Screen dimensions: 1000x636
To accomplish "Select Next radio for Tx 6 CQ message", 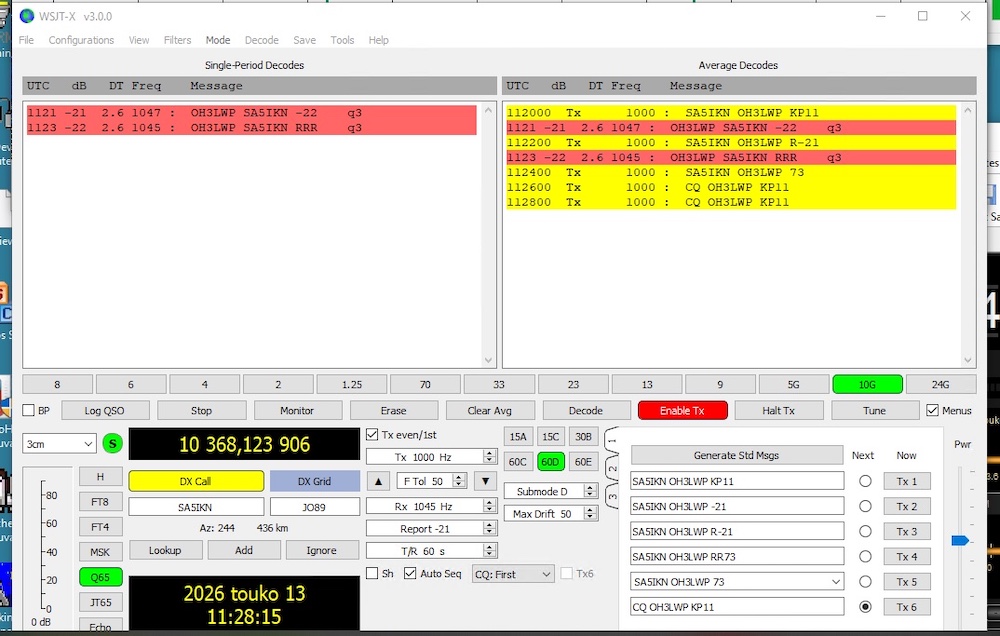I will pos(865,607).
